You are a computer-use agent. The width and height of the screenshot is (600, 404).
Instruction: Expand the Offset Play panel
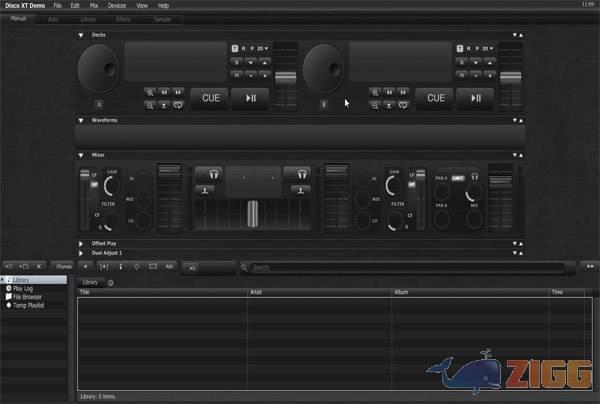point(81,243)
